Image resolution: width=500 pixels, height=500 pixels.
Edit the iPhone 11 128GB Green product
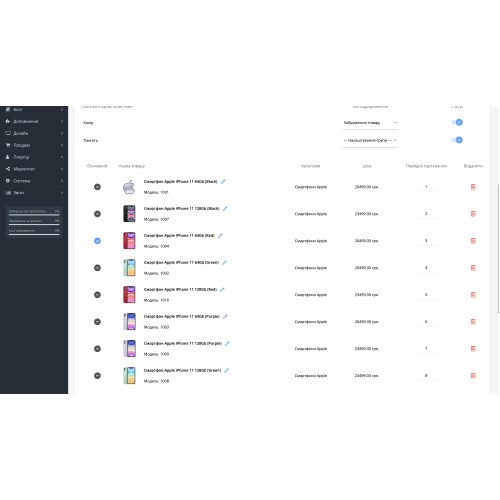click(x=227, y=370)
